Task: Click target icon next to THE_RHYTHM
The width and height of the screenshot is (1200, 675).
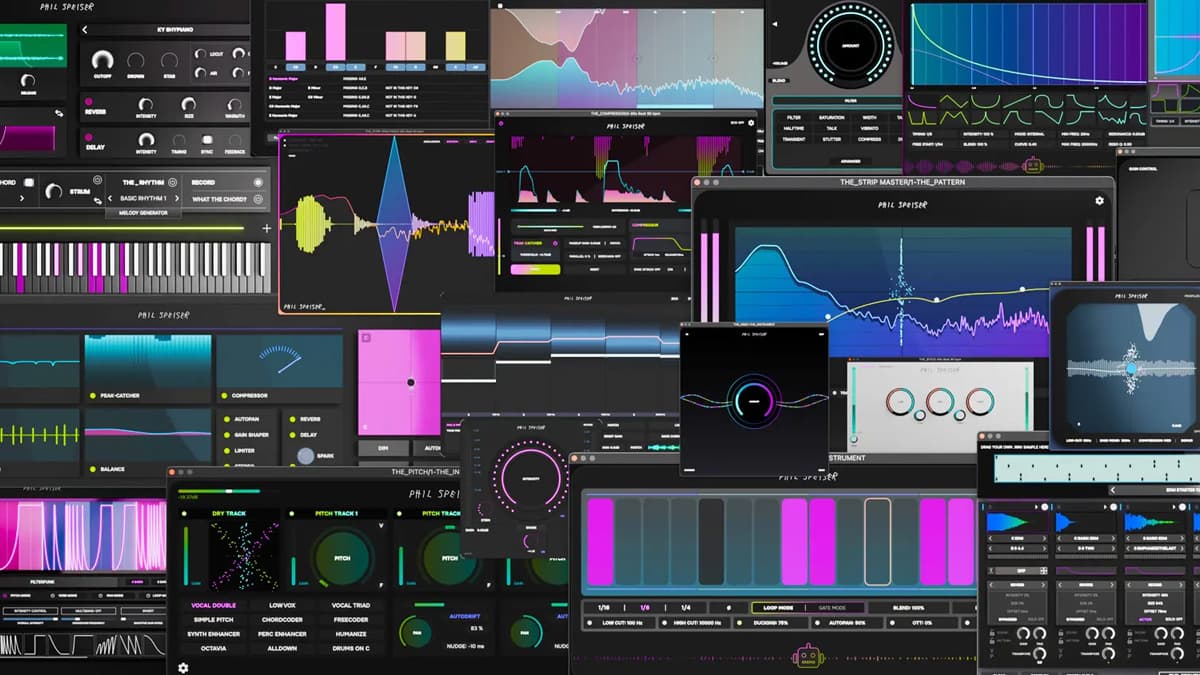Action: [173, 182]
